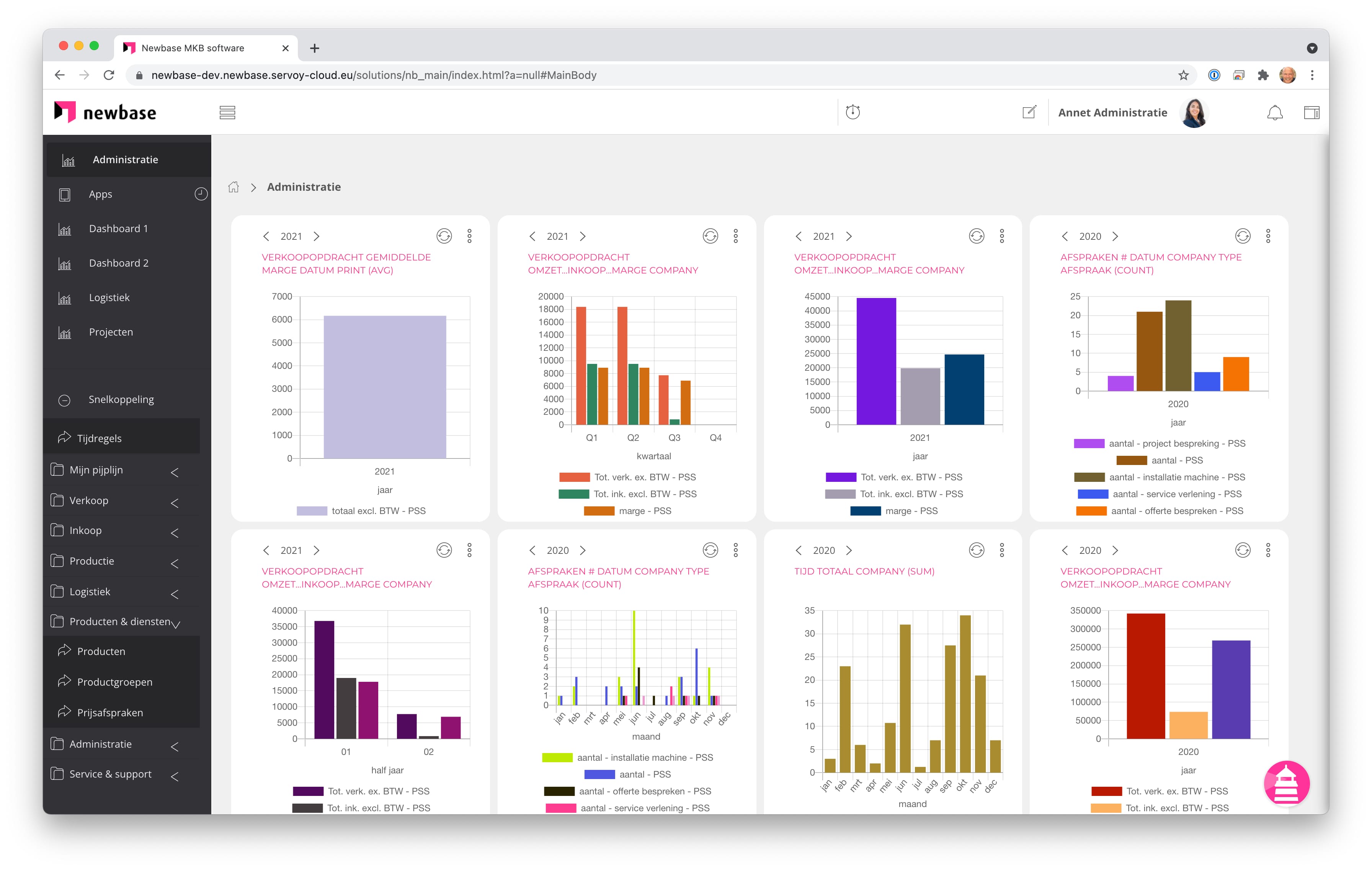Click Administratie breadcrumb text
Screen dimensions: 1372x871
[304, 187]
